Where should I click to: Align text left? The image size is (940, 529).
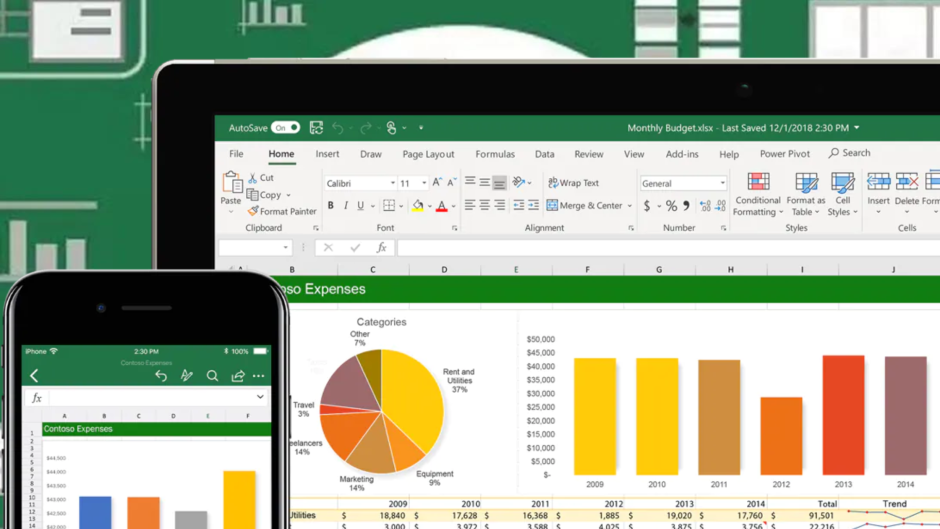click(x=470, y=206)
